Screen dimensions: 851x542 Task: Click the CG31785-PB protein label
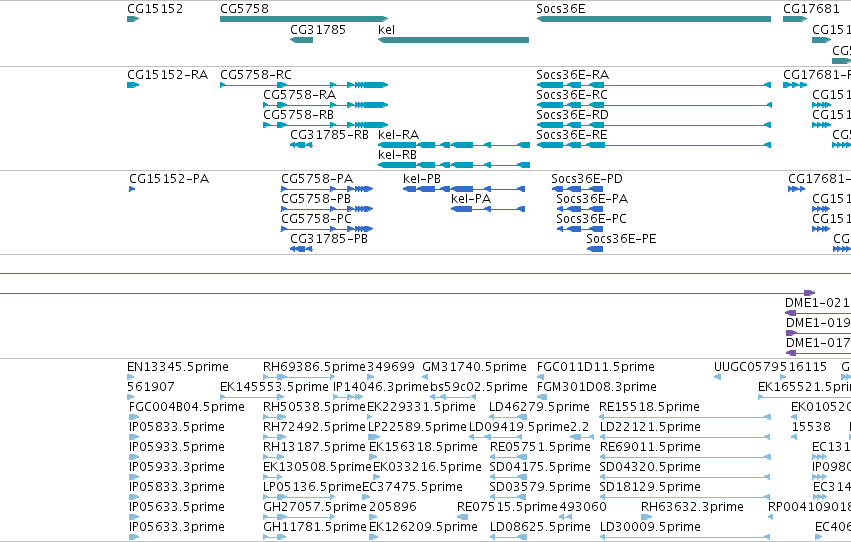(x=329, y=239)
